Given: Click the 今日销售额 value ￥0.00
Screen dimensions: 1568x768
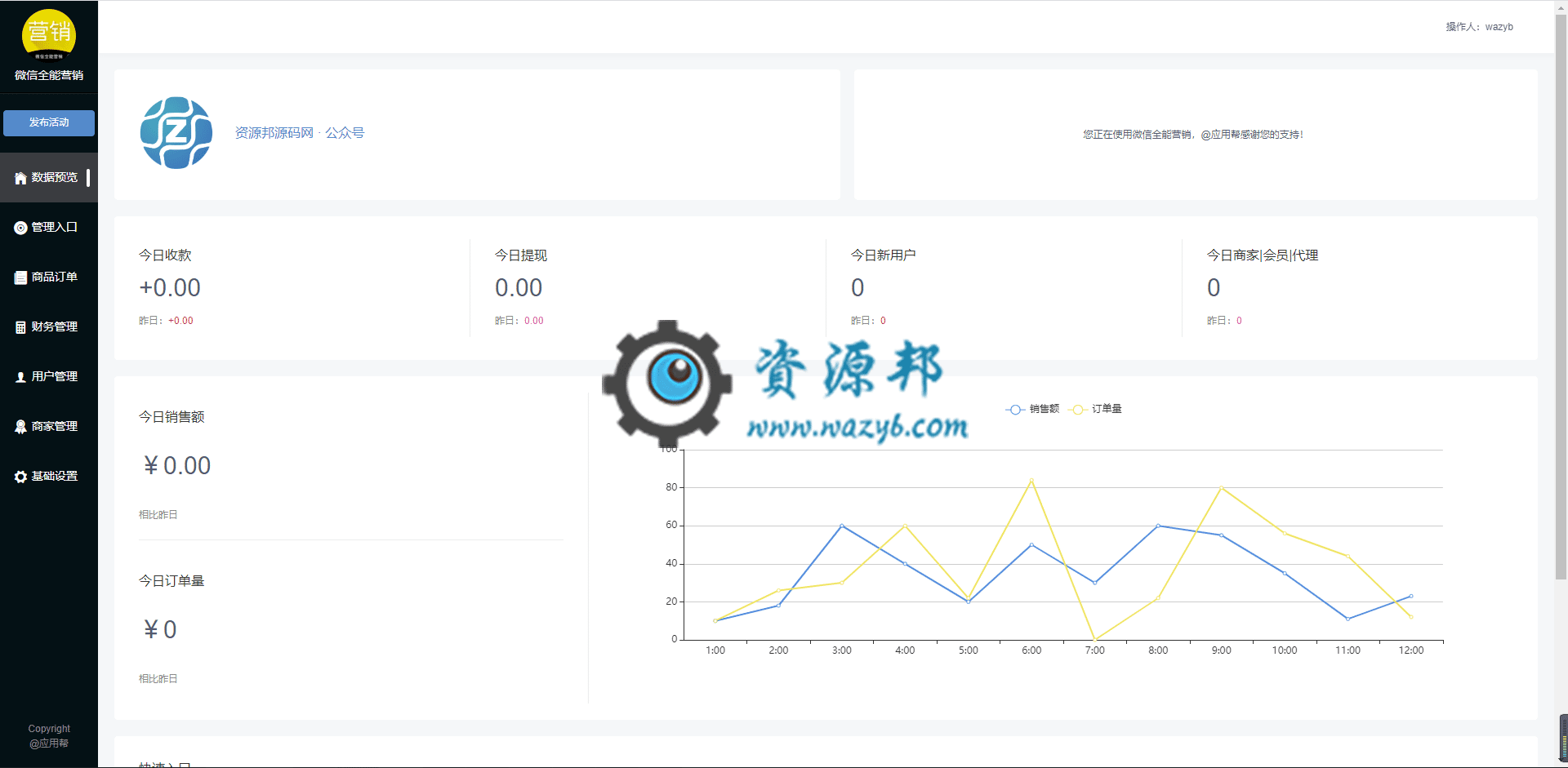Looking at the screenshot, I should pos(176,466).
